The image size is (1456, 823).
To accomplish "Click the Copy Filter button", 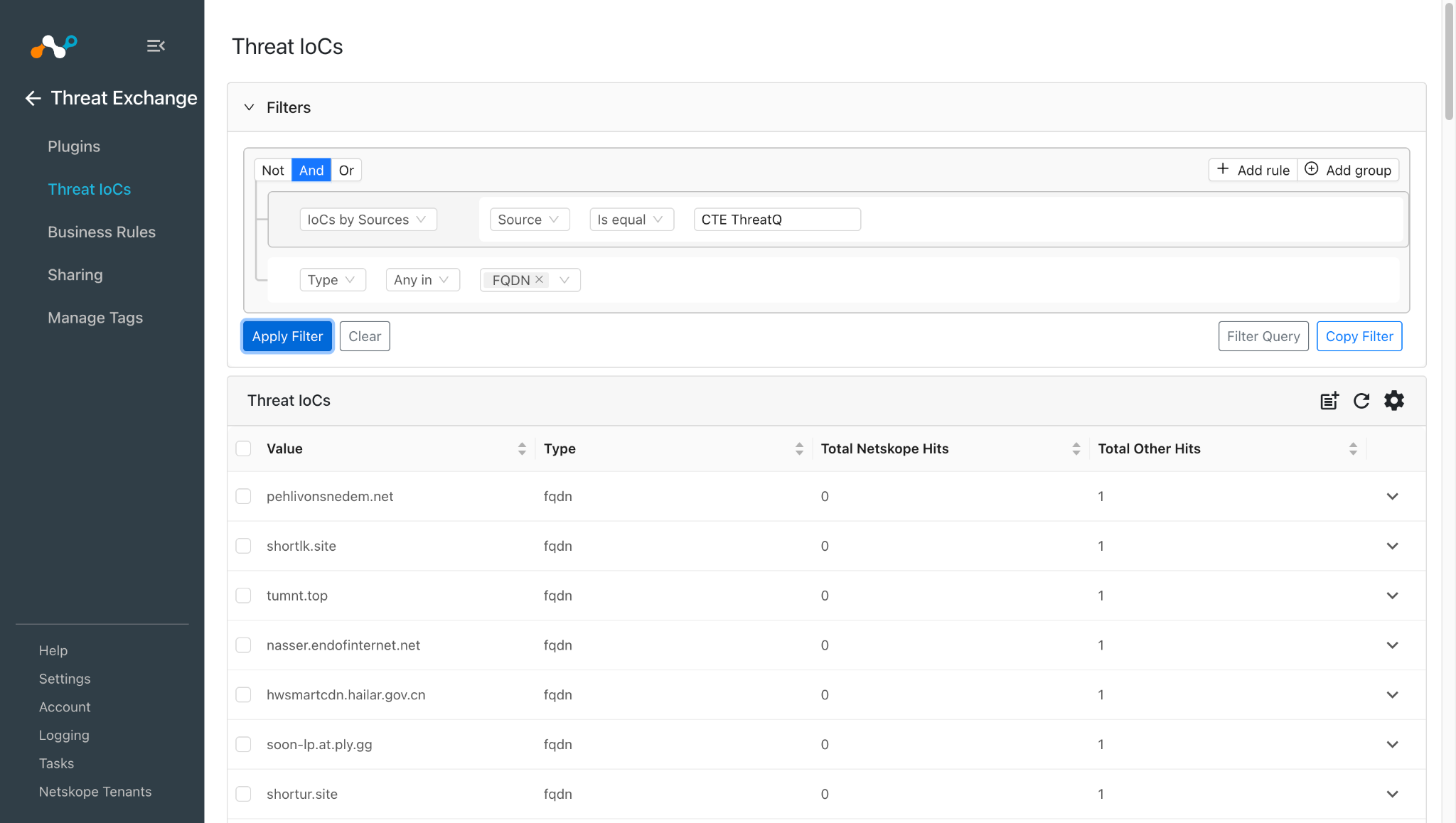I will pyautogui.click(x=1359, y=336).
